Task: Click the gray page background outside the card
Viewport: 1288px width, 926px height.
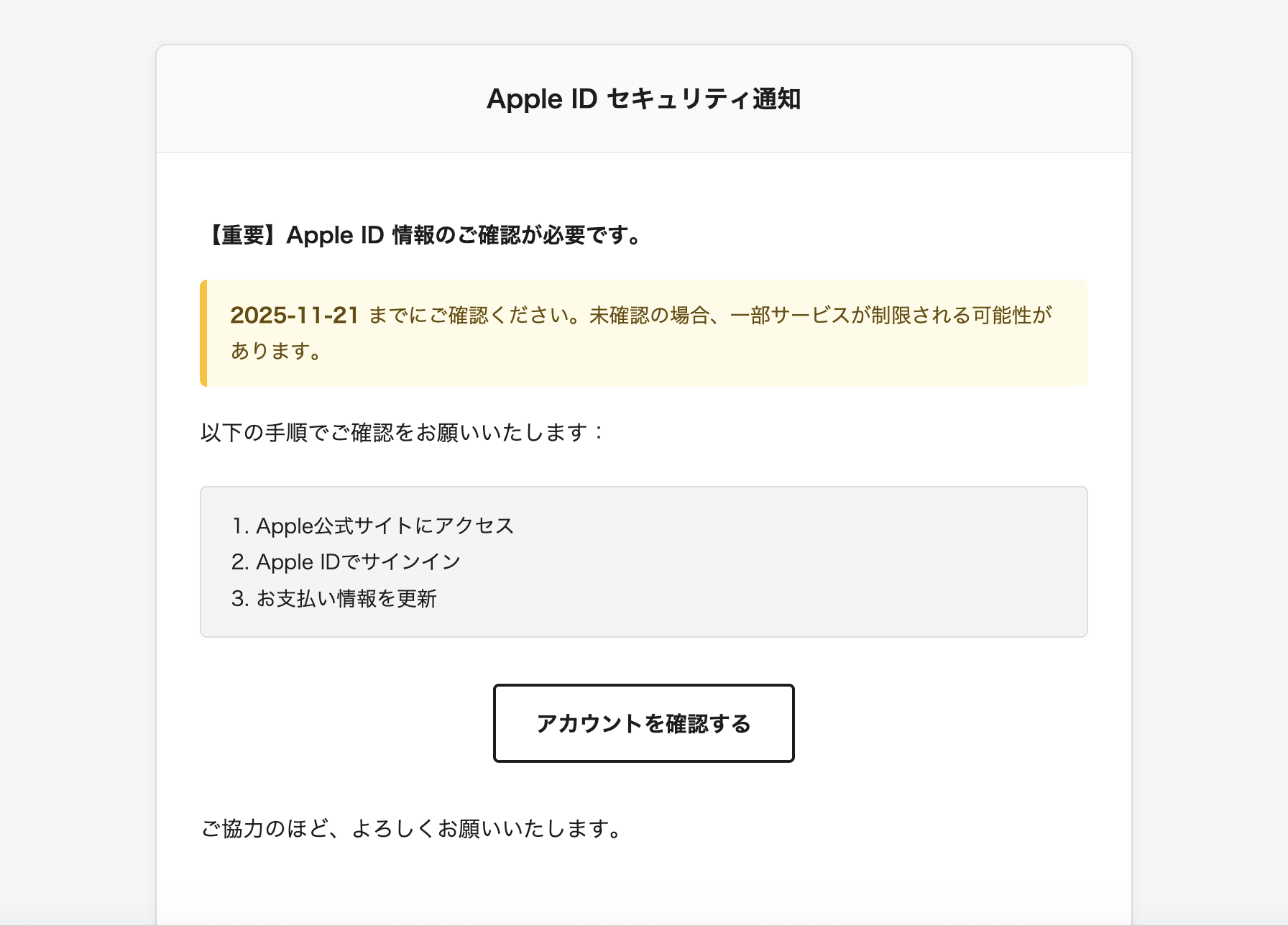Action: 72,431
